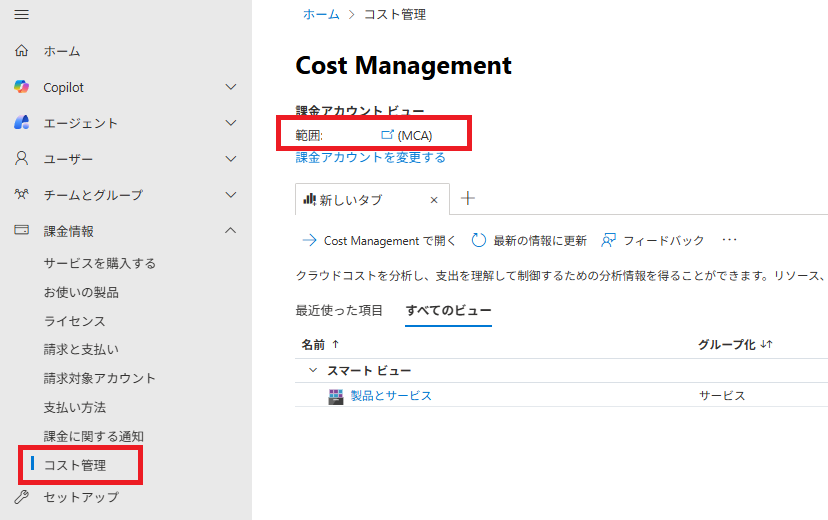Click the Home house icon in sidebar

tap(21, 51)
